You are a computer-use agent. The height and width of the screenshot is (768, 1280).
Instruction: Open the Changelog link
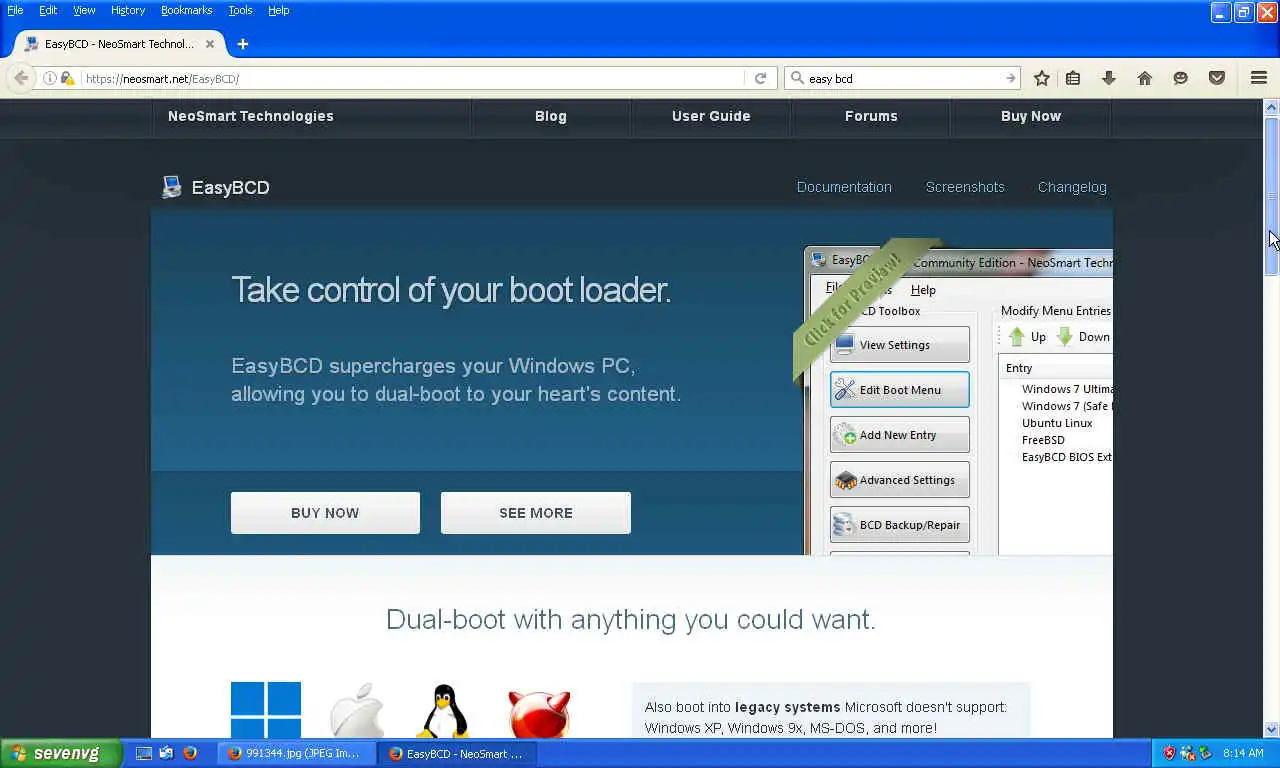(1072, 187)
